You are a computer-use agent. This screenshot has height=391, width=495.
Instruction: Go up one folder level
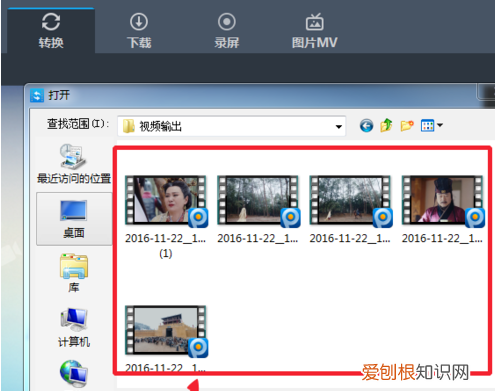[386, 125]
